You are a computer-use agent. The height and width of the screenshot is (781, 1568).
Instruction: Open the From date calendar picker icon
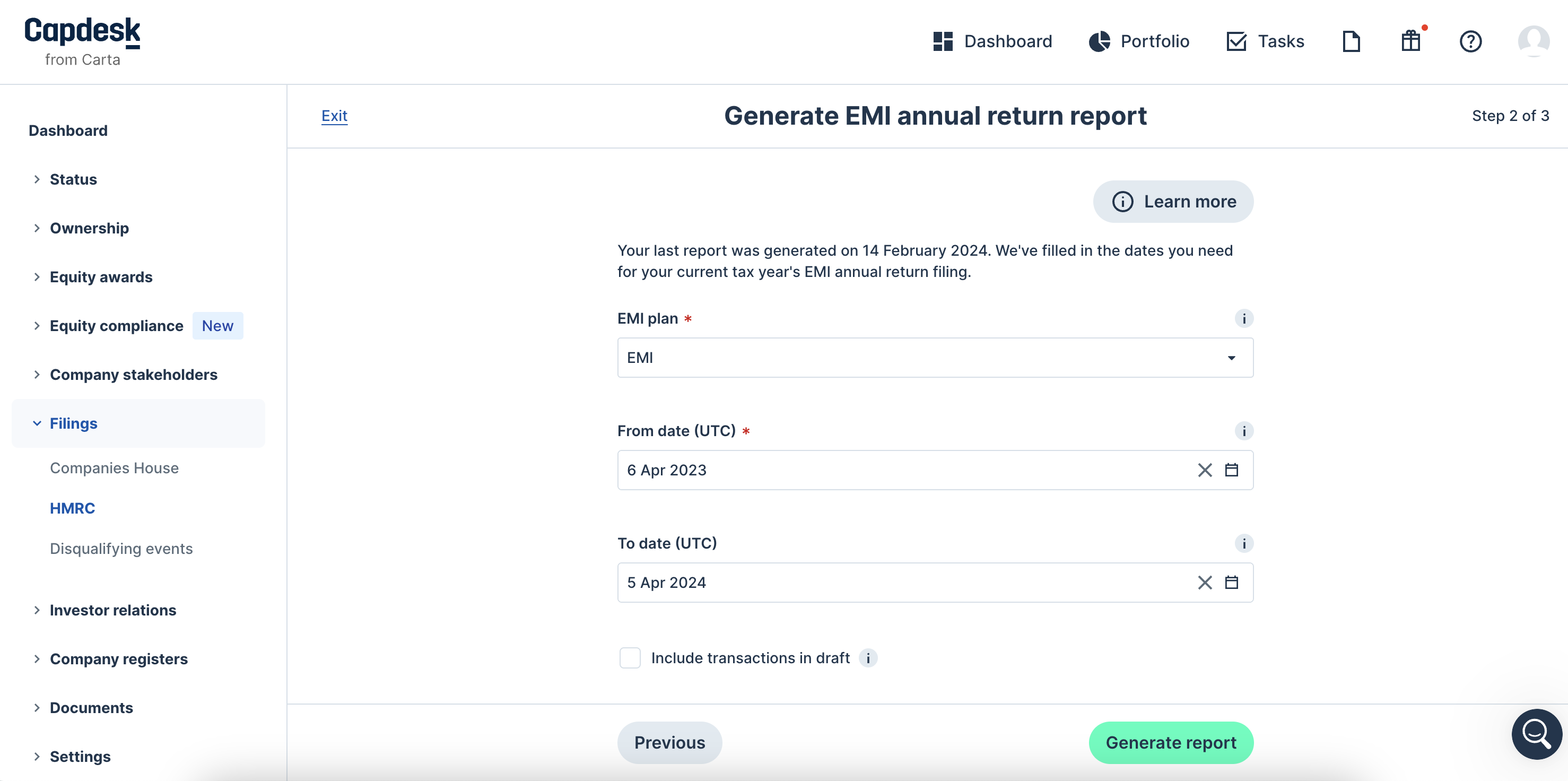[x=1232, y=470]
